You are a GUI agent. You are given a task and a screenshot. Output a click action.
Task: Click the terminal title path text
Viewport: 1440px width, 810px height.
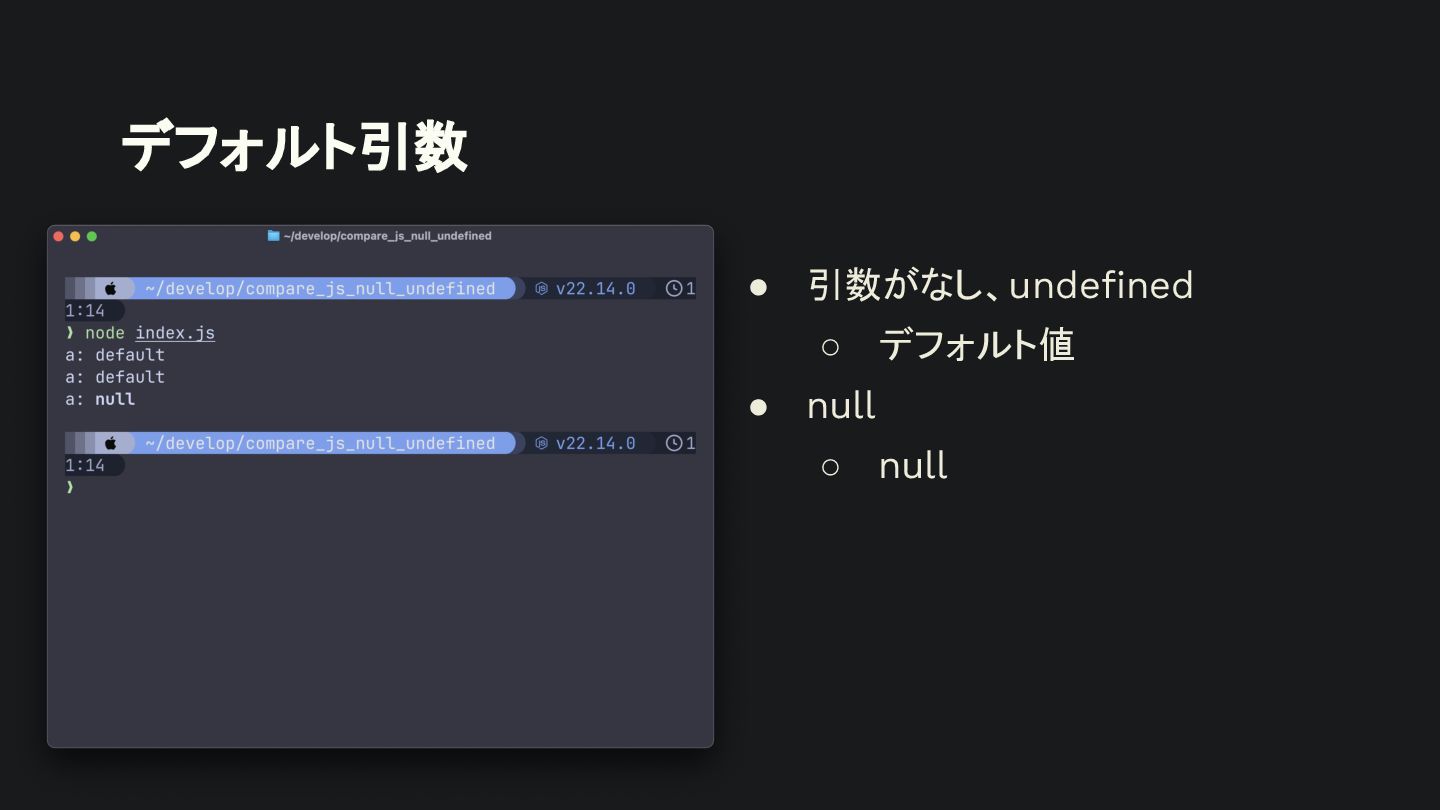[388, 236]
